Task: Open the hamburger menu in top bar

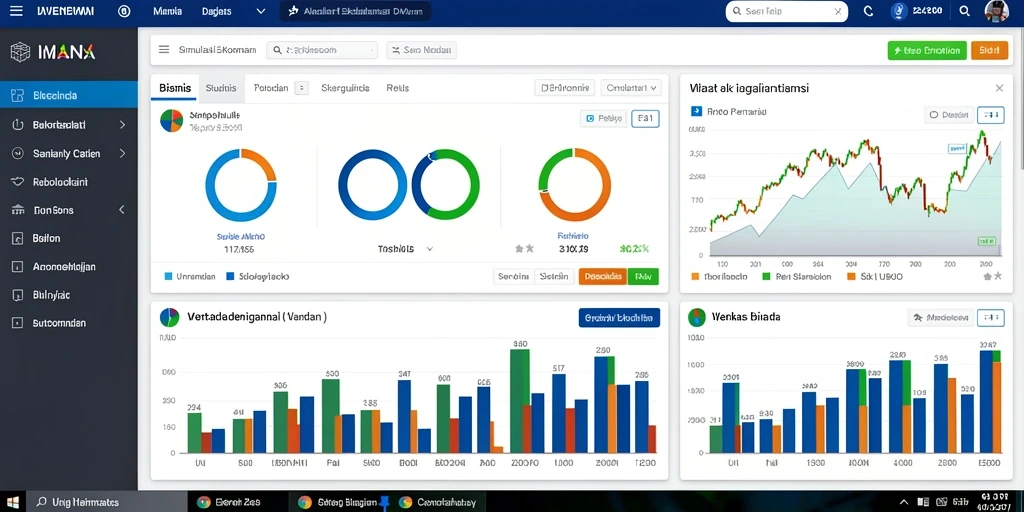Action: tap(16, 11)
